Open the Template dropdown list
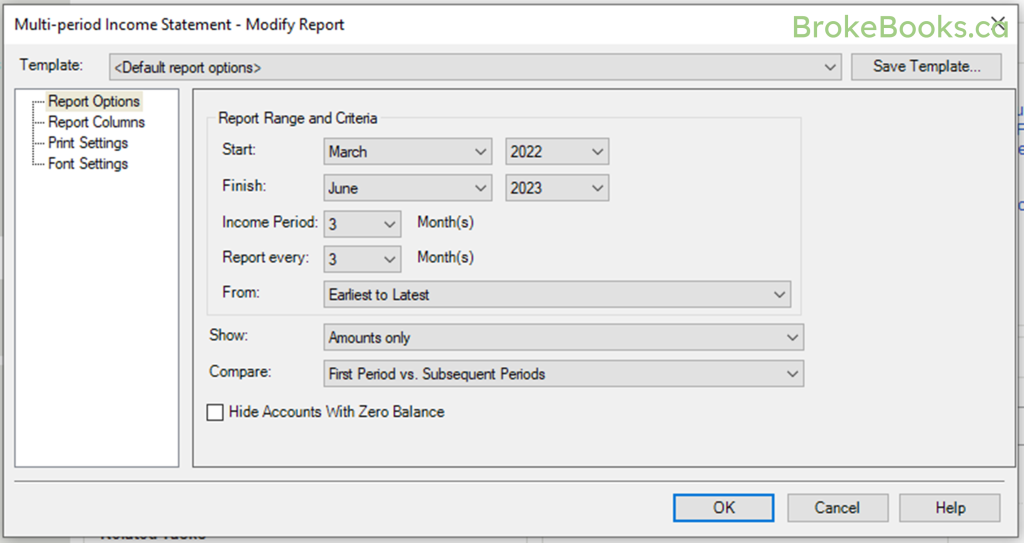 475,67
